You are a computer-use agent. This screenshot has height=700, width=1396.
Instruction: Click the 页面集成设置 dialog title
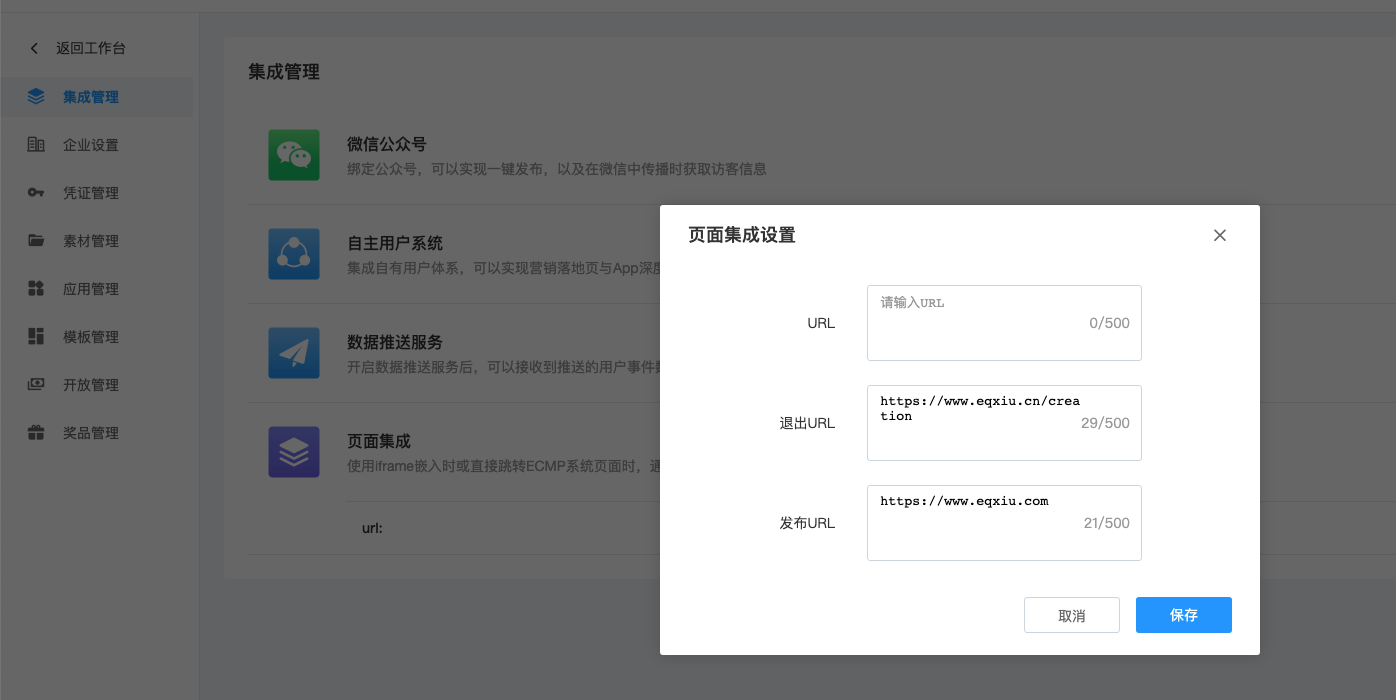(742, 235)
